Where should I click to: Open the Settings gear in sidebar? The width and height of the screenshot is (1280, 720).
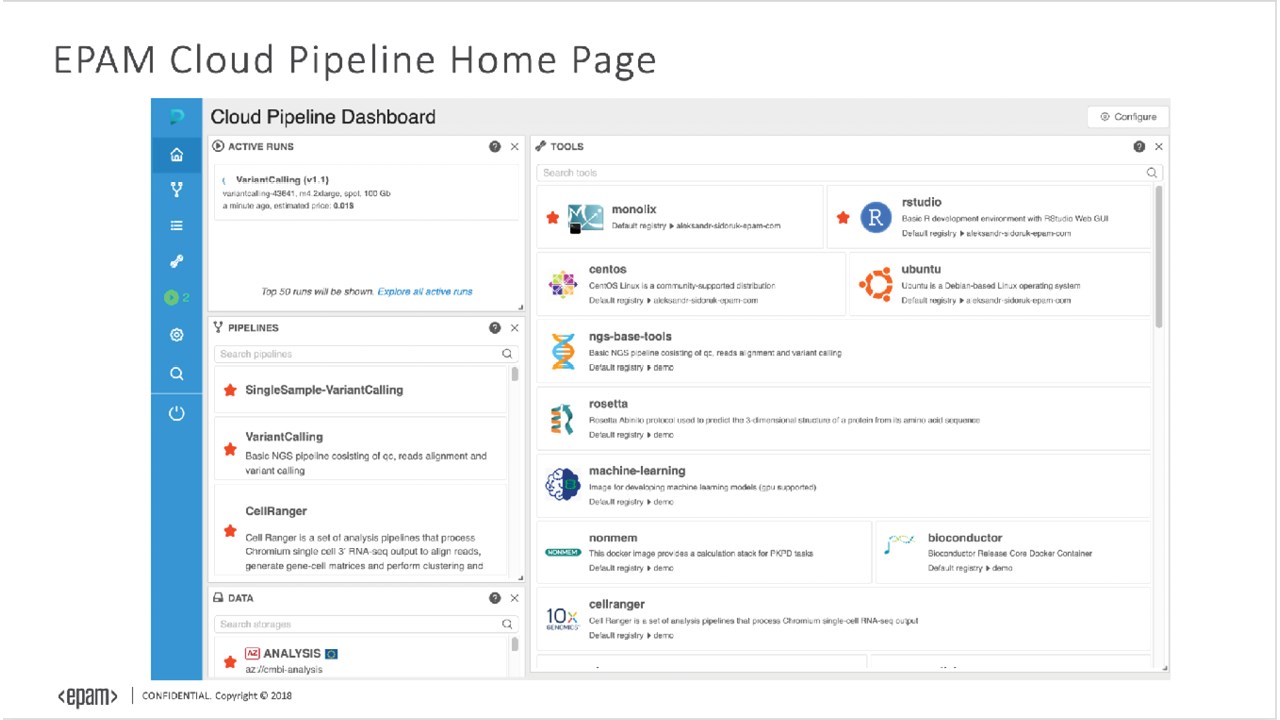pyautogui.click(x=177, y=335)
